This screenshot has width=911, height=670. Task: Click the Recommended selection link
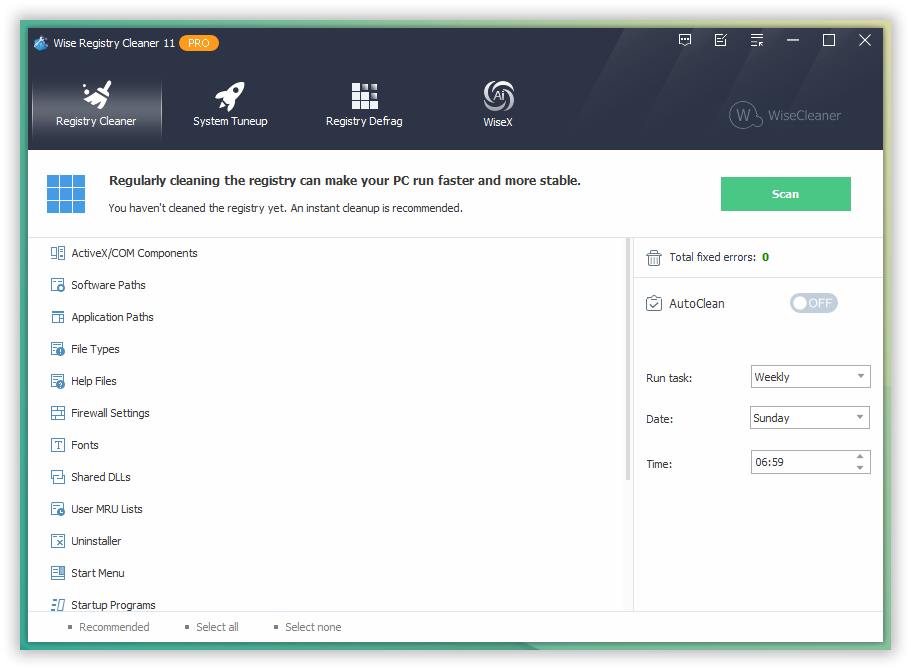(114, 627)
